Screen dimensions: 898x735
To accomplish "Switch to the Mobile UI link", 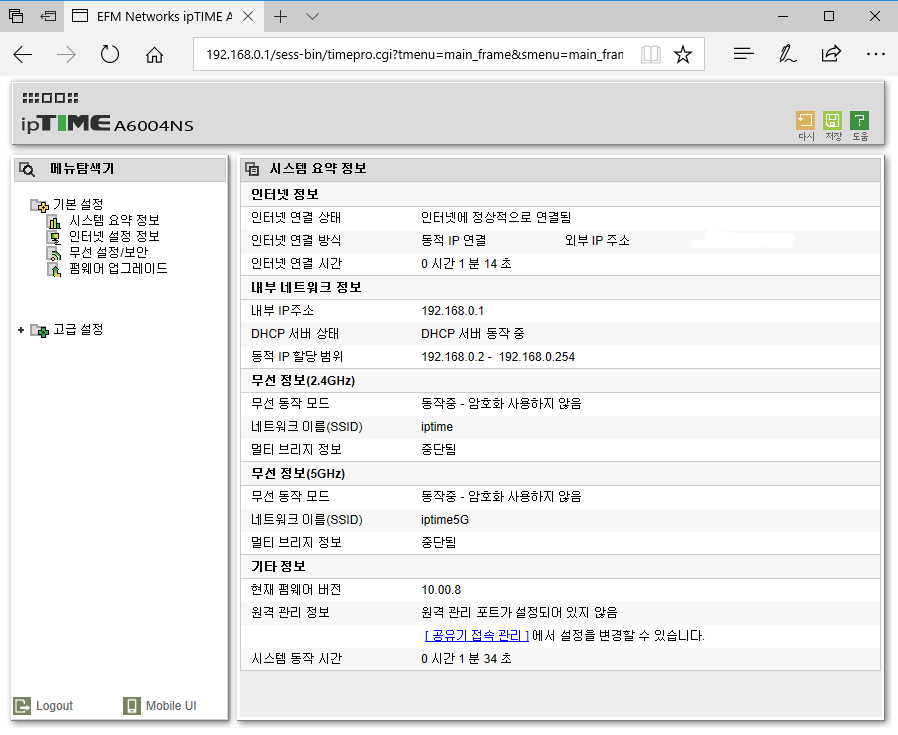I will (x=171, y=706).
